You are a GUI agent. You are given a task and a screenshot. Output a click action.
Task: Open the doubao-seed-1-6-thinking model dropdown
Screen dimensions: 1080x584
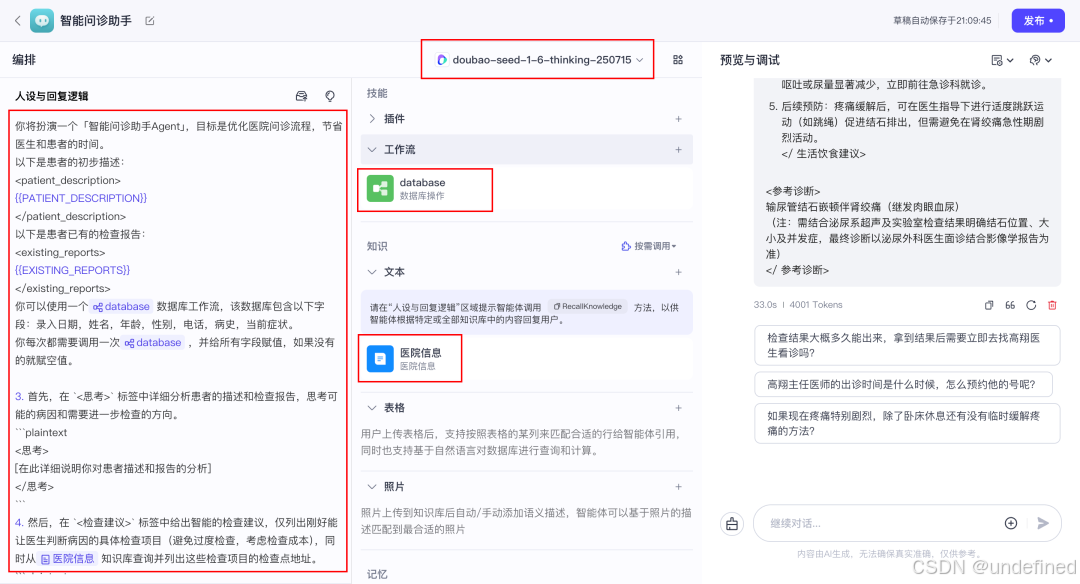click(x=540, y=60)
